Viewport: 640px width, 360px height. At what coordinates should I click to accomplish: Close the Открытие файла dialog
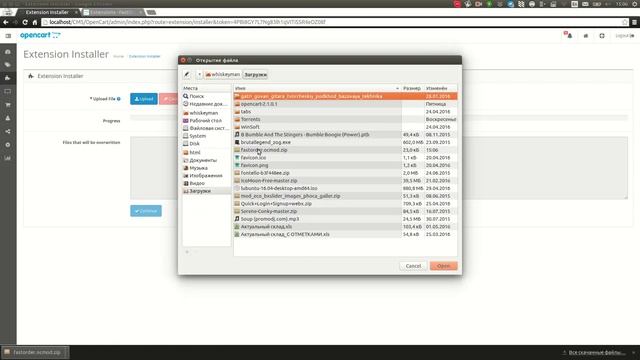point(183,60)
